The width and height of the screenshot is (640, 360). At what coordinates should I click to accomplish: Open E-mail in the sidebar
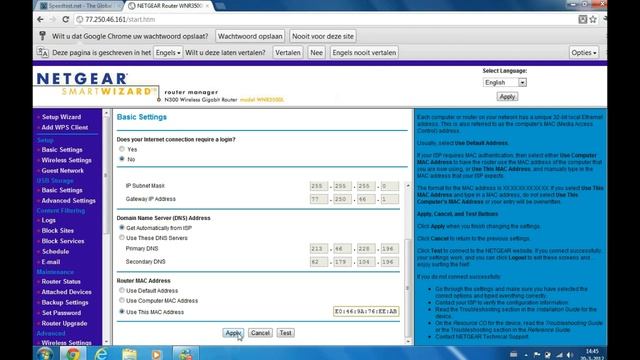pos(51,262)
